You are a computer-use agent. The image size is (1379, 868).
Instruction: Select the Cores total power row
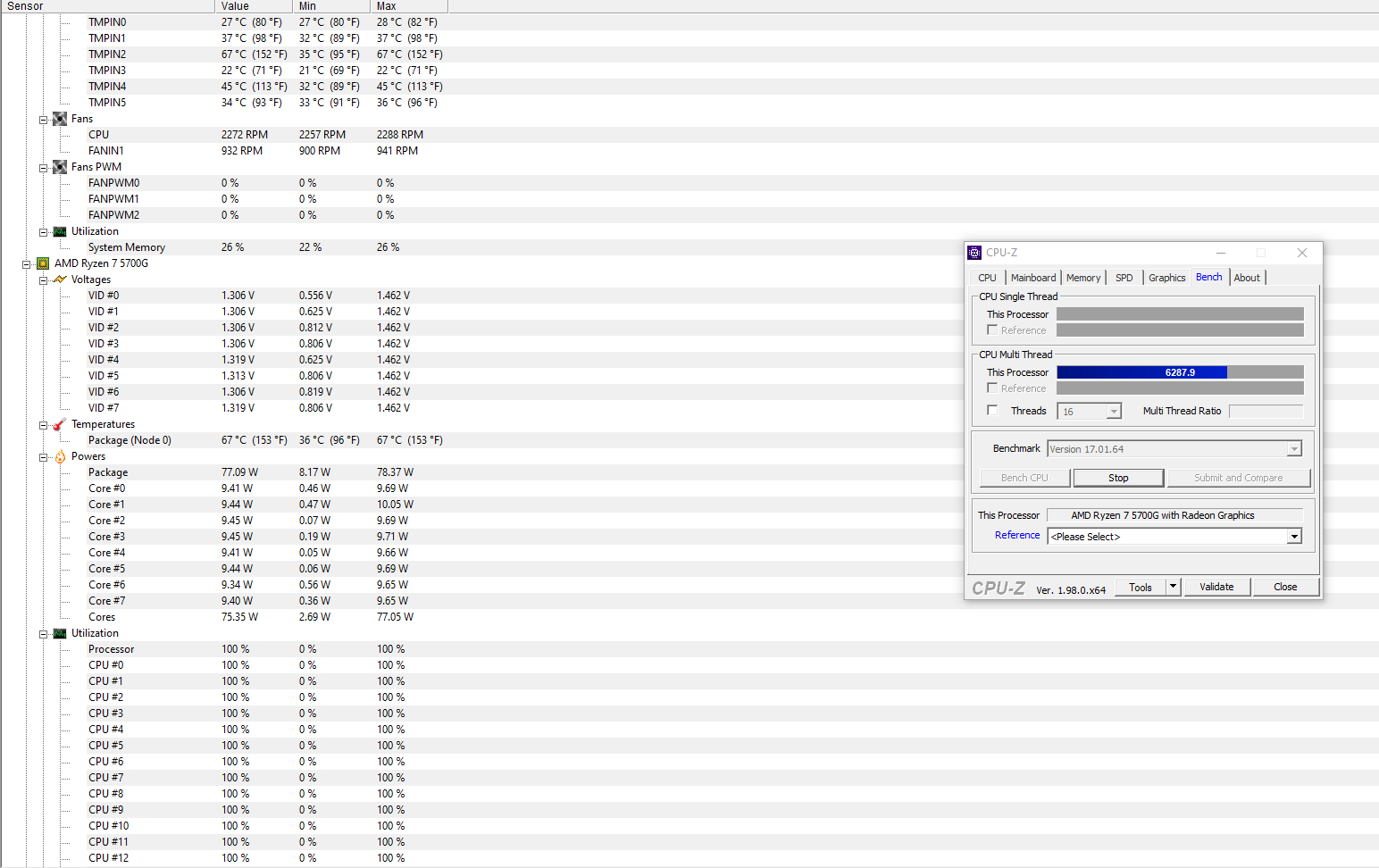click(x=689, y=617)
